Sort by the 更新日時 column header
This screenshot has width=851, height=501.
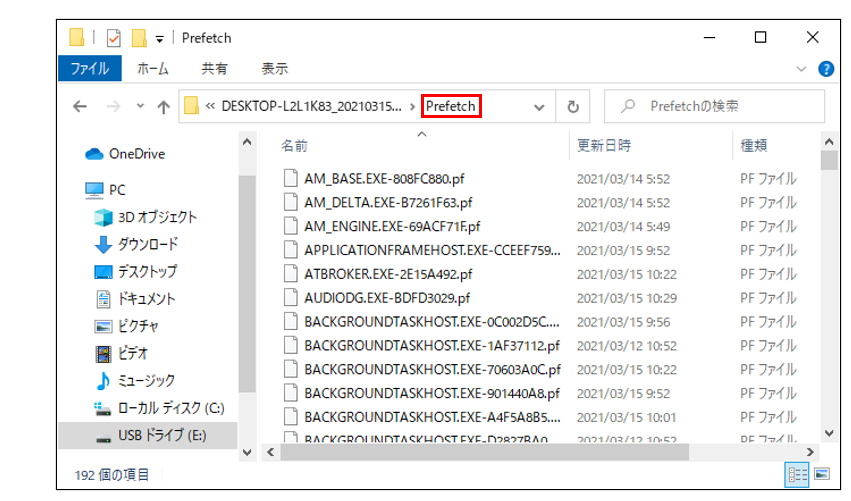(x=604, y=146)
